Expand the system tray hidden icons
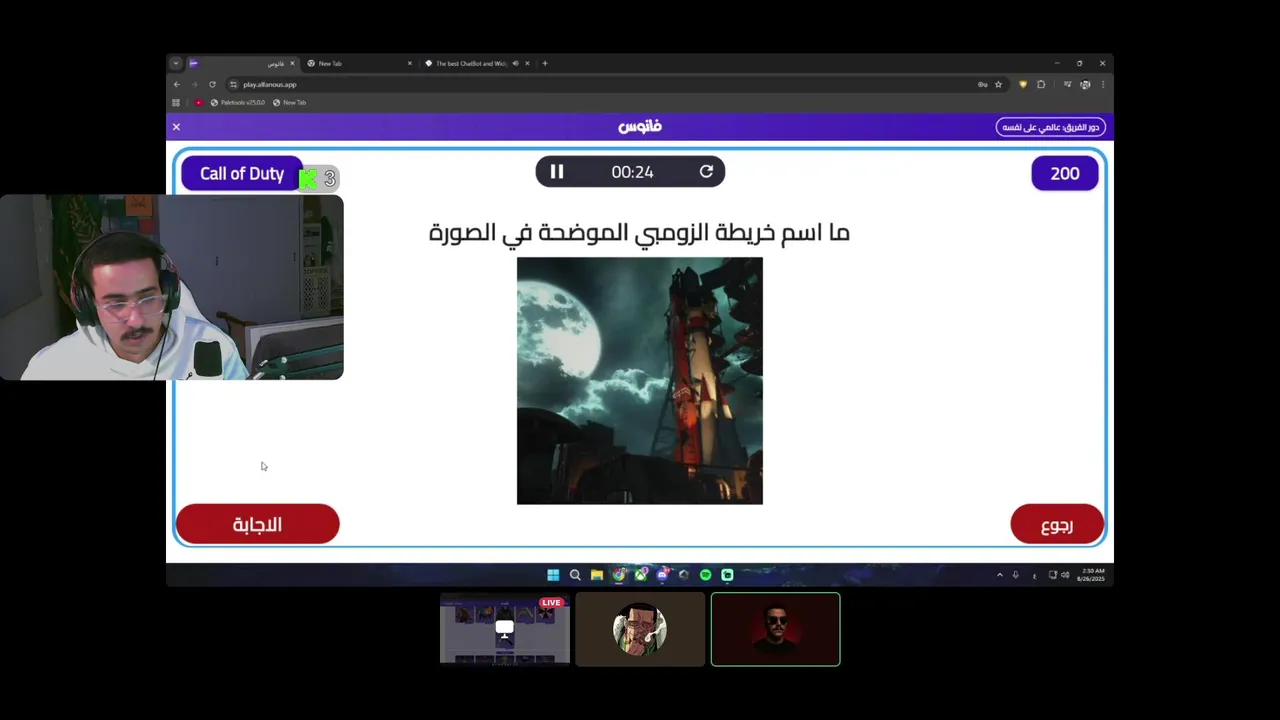The height and width of the screenshot is (720, 1280). pyautogui.click(x=999, y=575)
